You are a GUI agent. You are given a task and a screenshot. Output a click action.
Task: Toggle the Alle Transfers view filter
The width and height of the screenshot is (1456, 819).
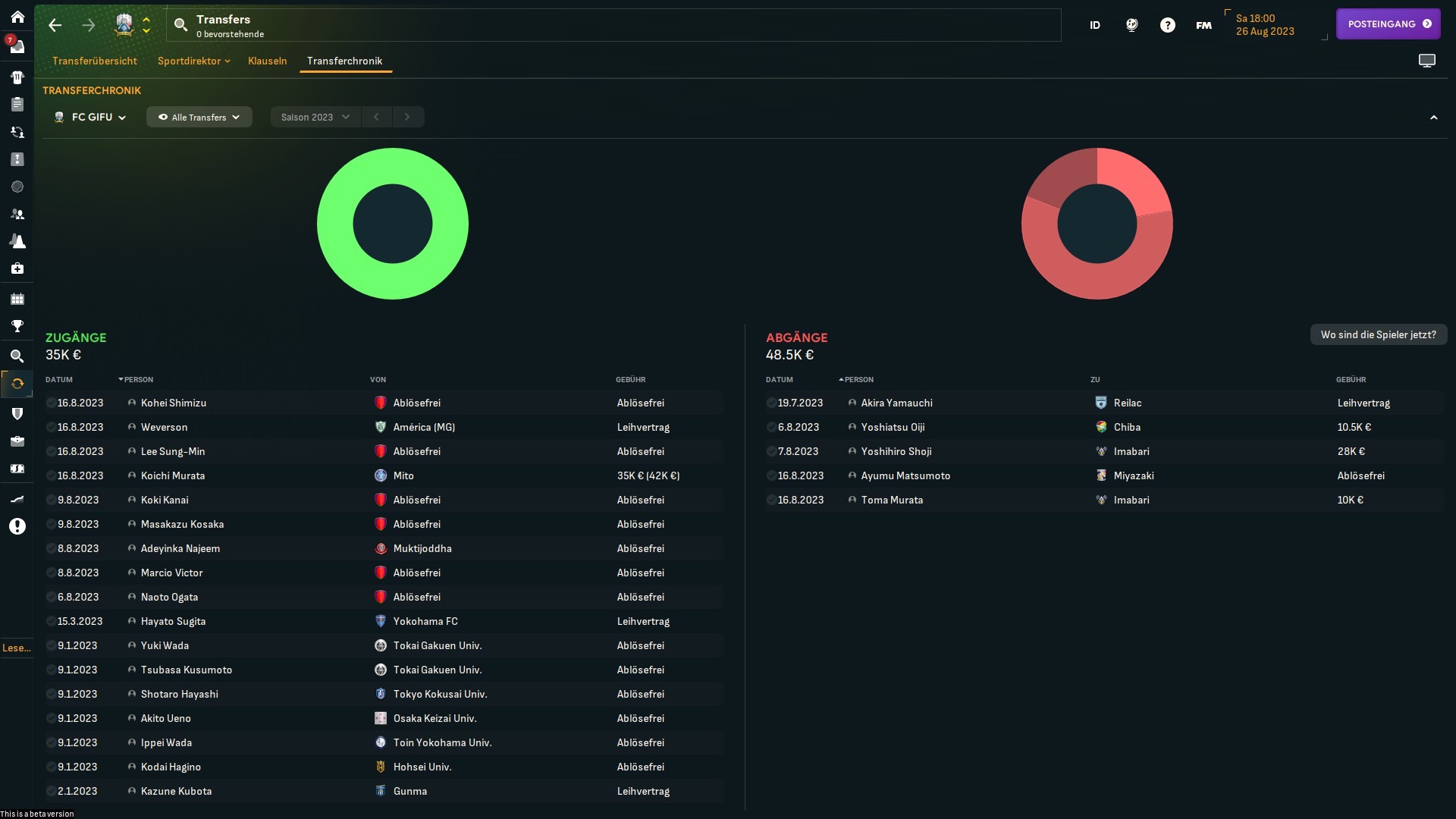pyautogui.click(x=199, y=117)
